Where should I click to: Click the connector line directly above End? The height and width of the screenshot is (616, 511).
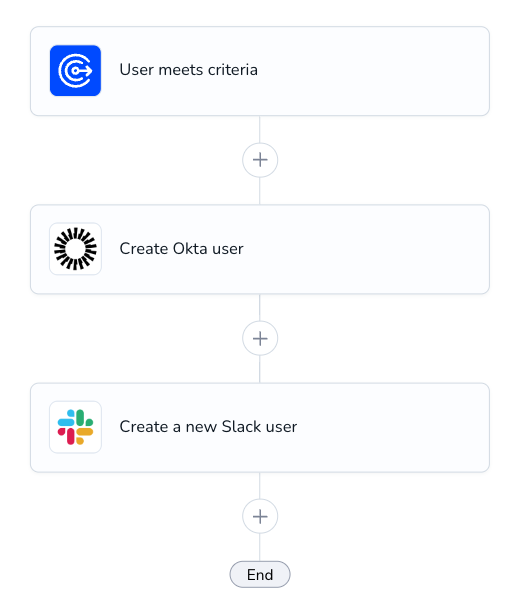[260, 547]
